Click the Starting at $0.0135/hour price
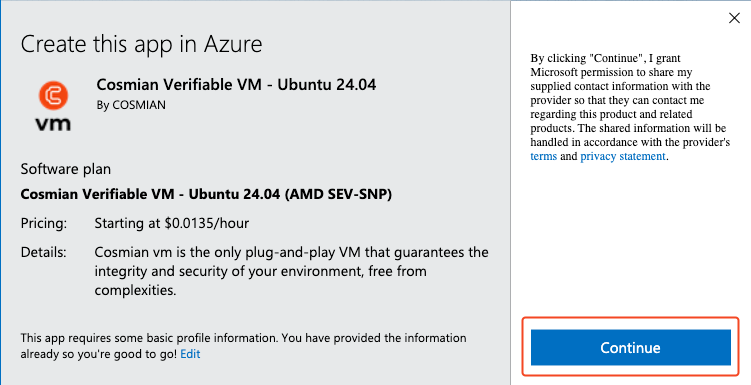The image size is (751, 385). [171, 223]
